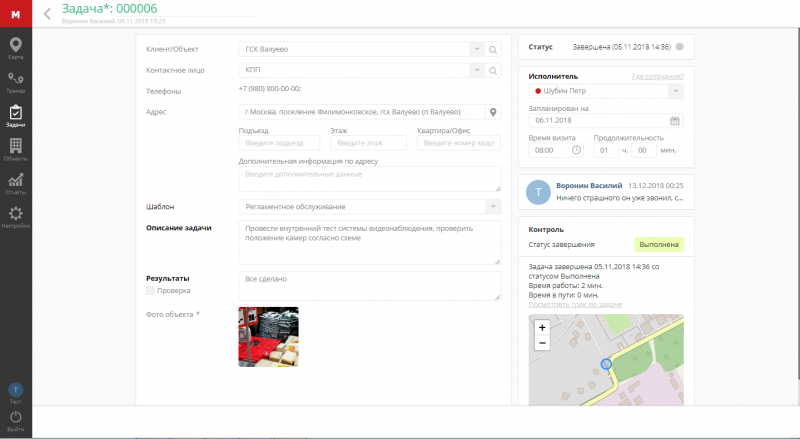Click the map pin icon in the Адрес field

pos(492,112)
